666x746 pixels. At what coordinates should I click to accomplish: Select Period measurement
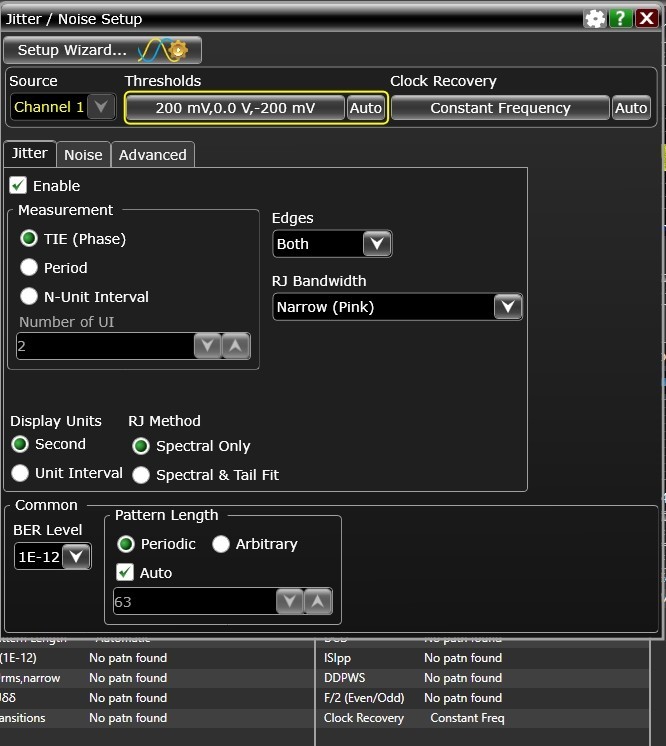29,267
